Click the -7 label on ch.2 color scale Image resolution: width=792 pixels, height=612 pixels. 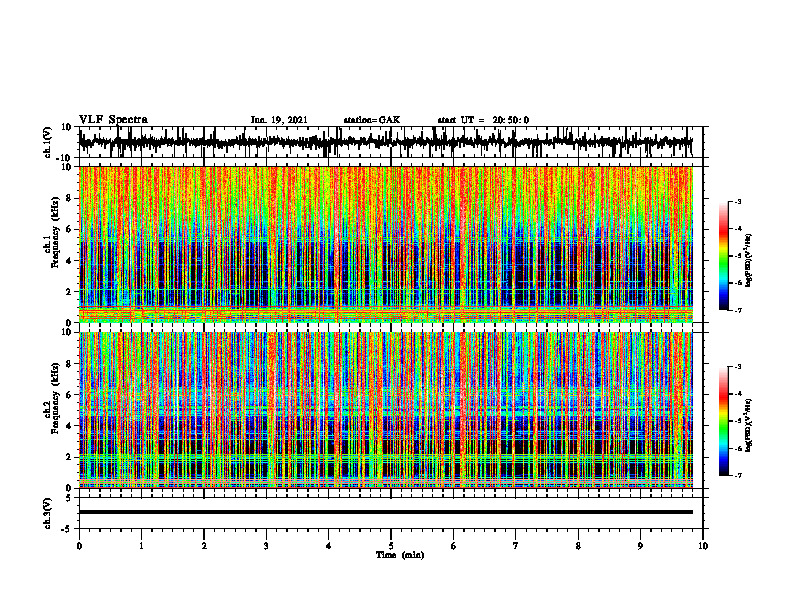tap(738, 476)
